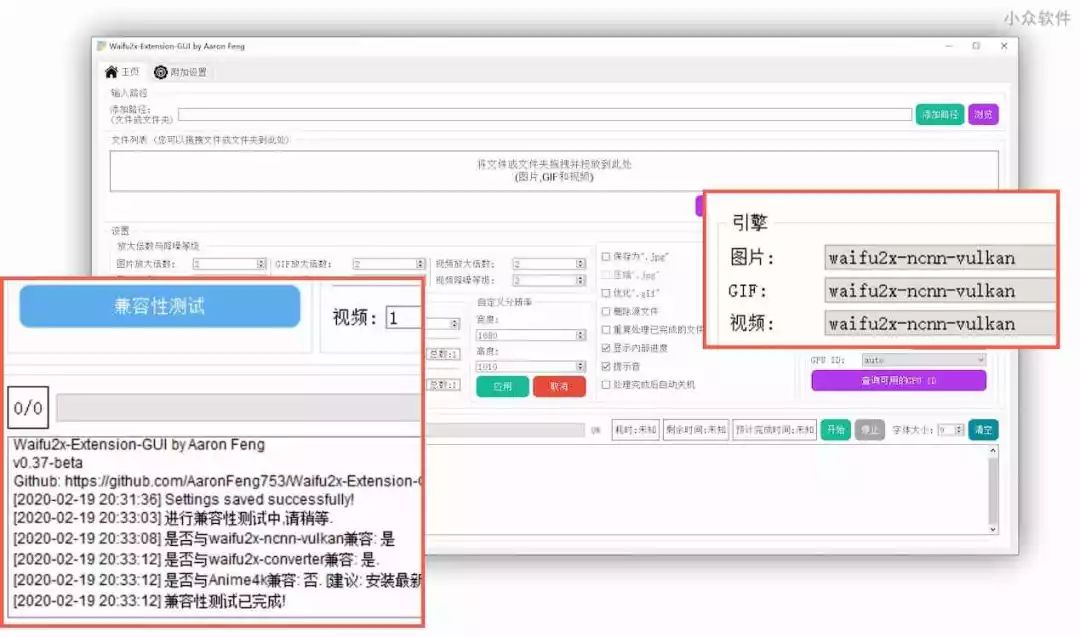Click the teal 清空 clear button
1080x637 pixels.
pyautogui.click(x=983, y=430)
